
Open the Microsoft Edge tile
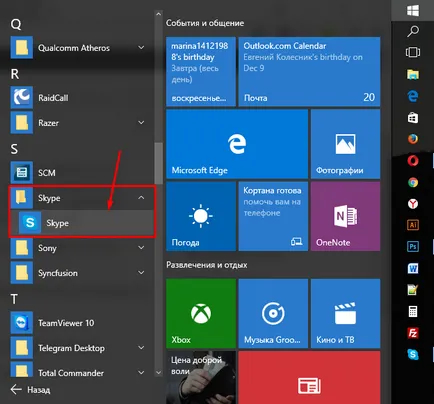[x=237, y=144]
